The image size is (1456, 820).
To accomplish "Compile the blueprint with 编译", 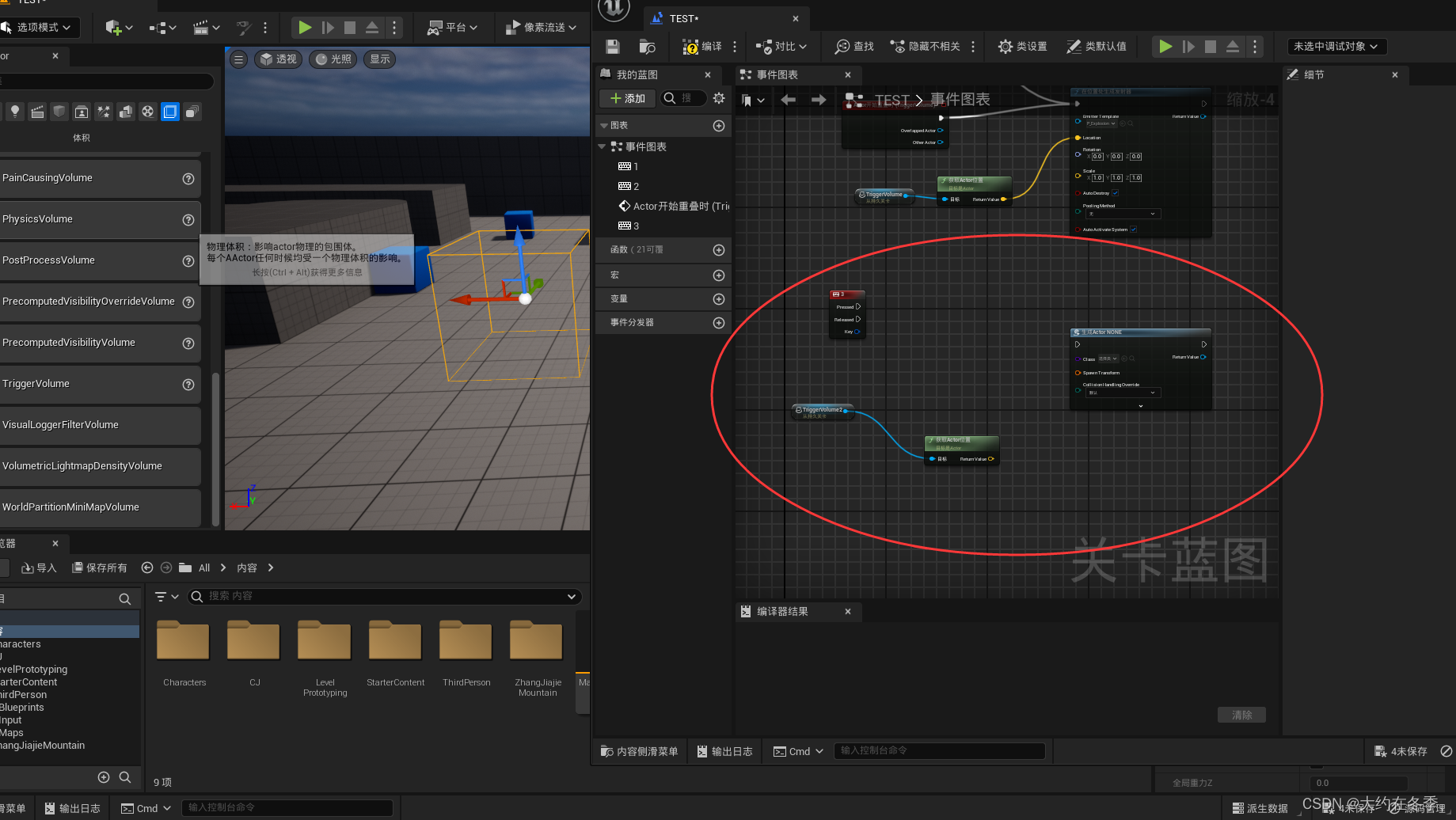I will tap(702, 47).
